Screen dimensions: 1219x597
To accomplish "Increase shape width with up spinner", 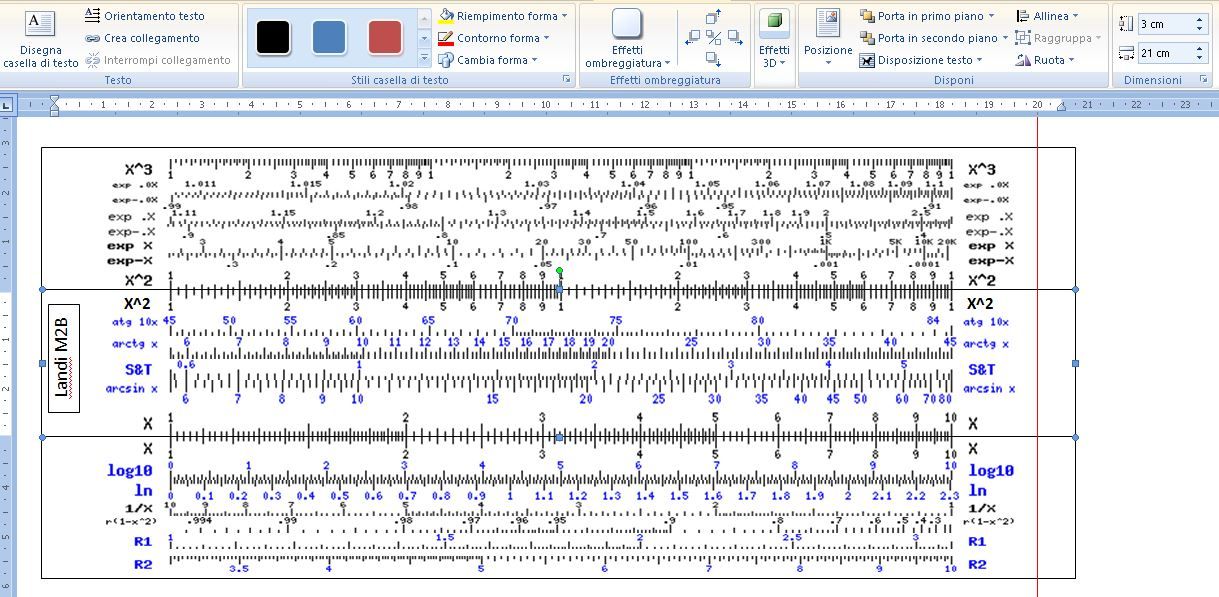I will (1200, 48).
